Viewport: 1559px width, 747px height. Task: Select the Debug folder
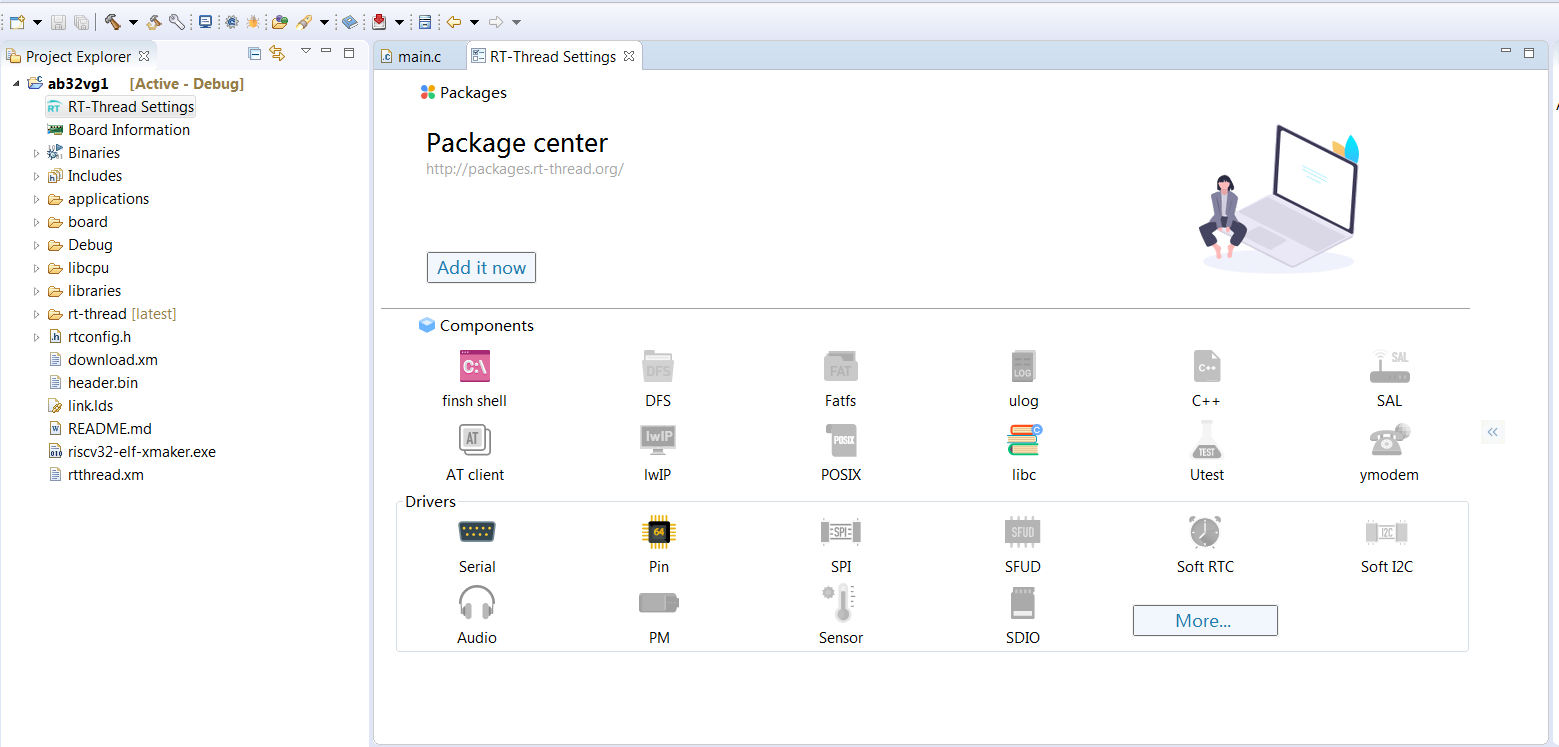pyautogui.click(x=79, y=245)
